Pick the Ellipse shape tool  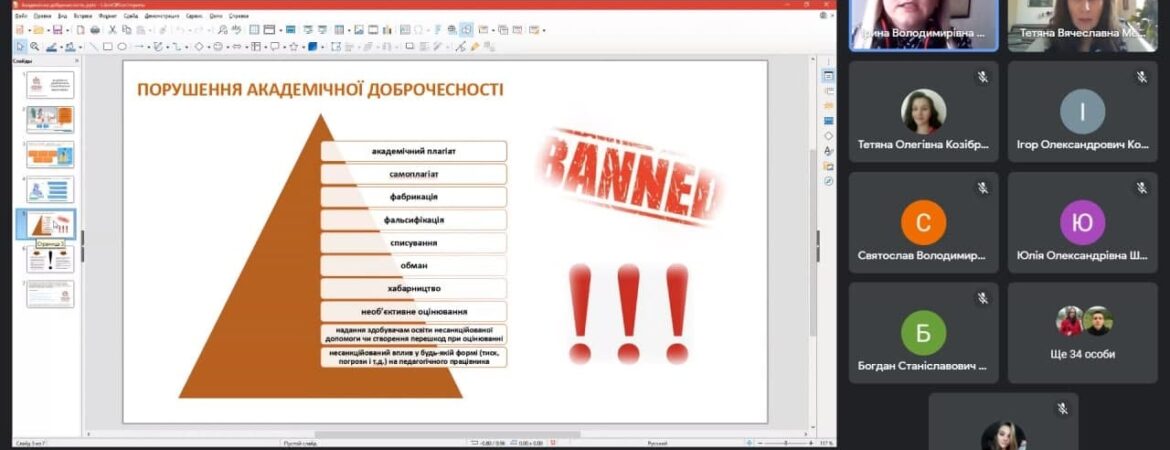[122, 46]
